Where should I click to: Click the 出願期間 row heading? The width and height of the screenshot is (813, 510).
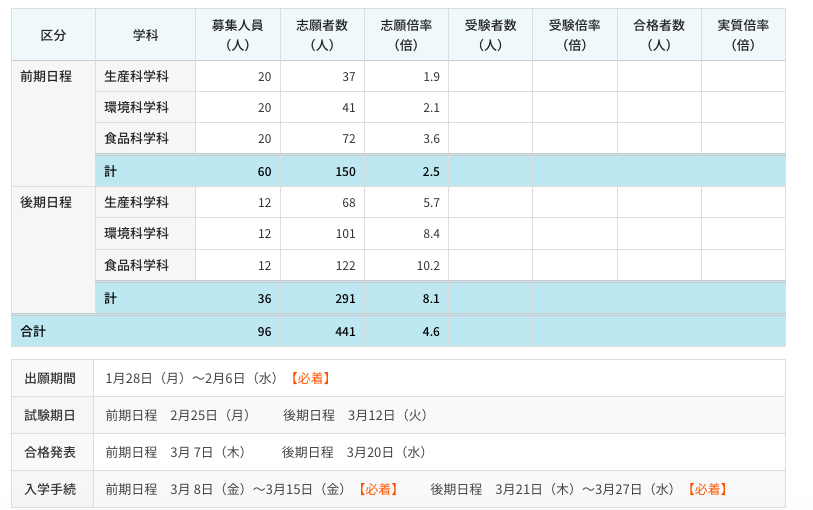(50, 378)
